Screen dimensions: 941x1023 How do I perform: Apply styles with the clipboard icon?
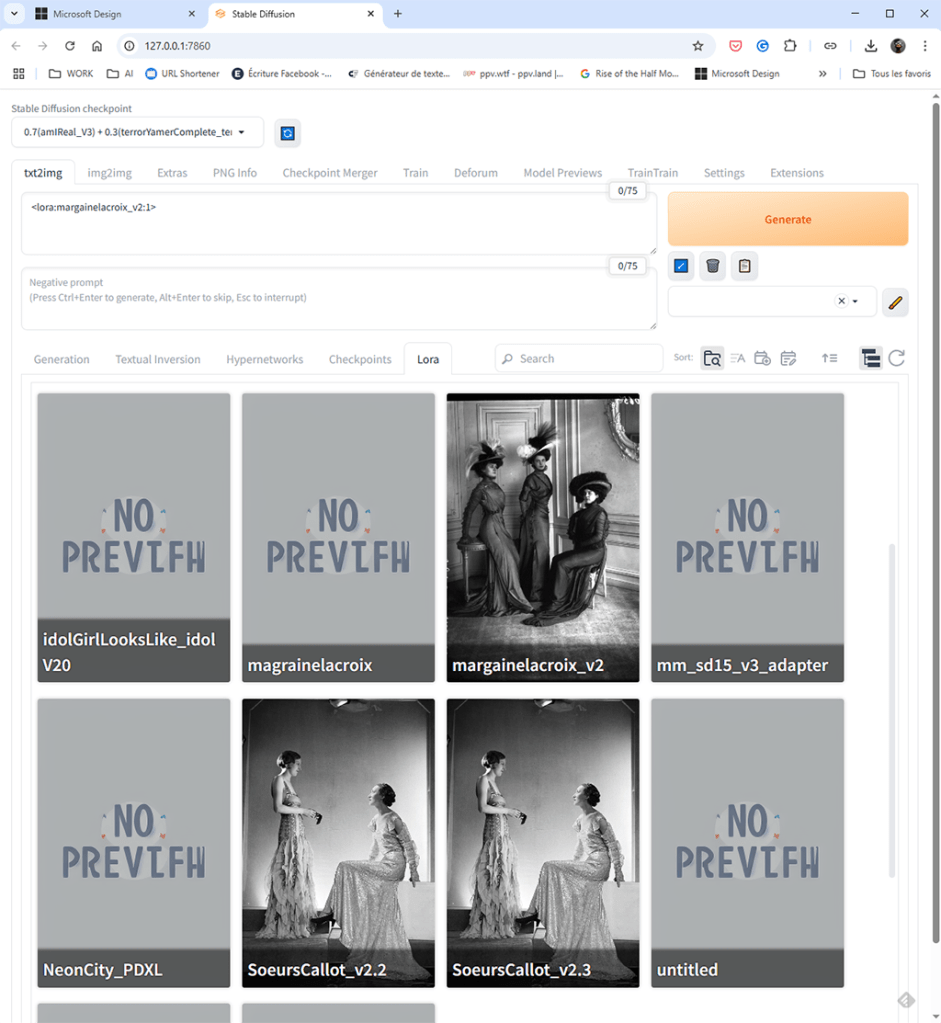745,266
